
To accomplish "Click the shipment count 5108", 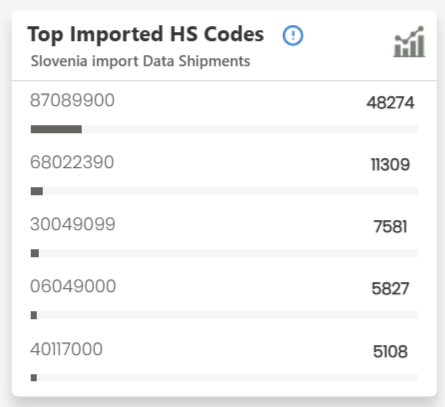I will pyautogui.click(x=390, y=352).
